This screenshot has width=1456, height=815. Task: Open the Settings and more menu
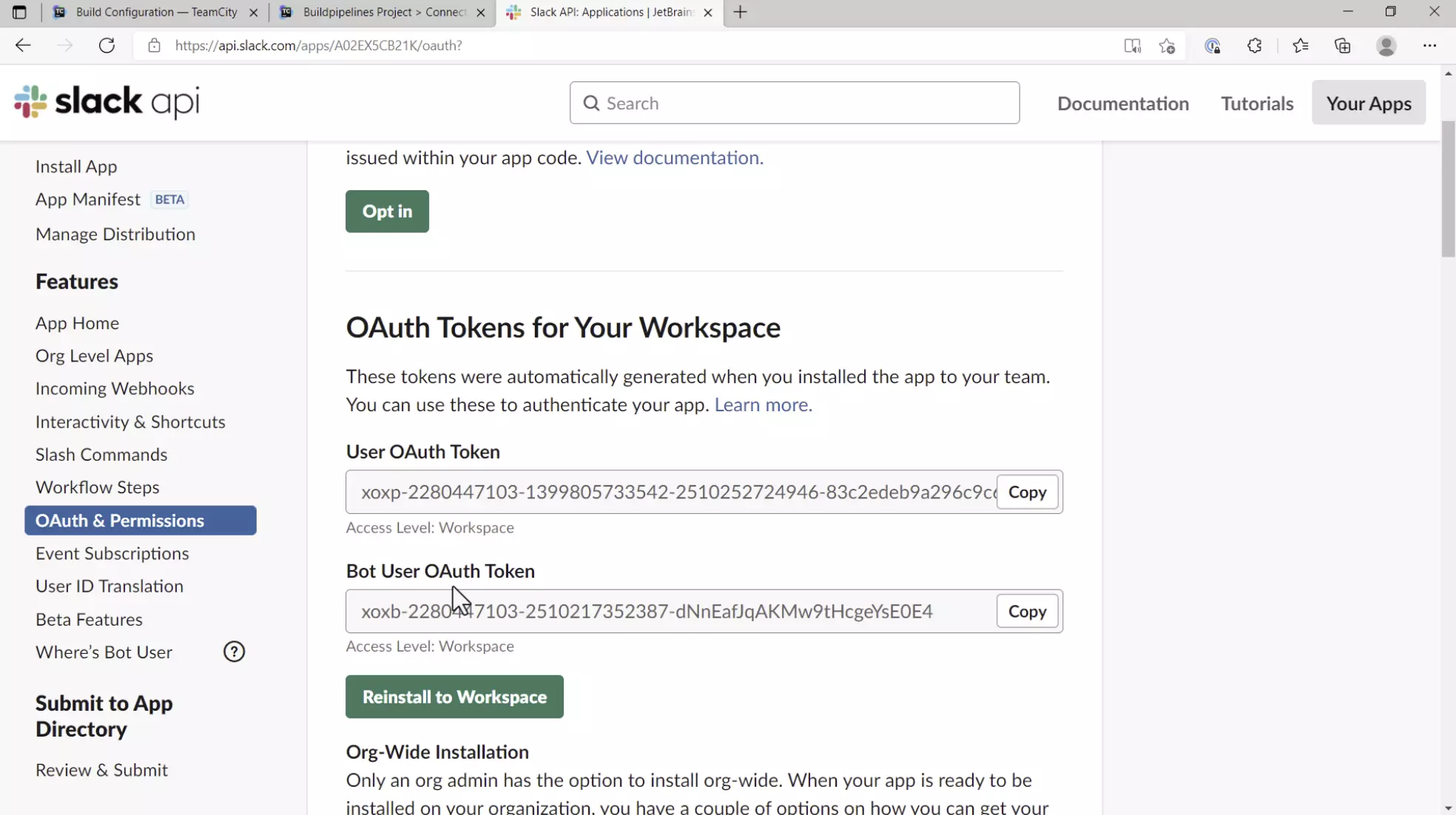pyautogui.click(x=1430, y=45)
